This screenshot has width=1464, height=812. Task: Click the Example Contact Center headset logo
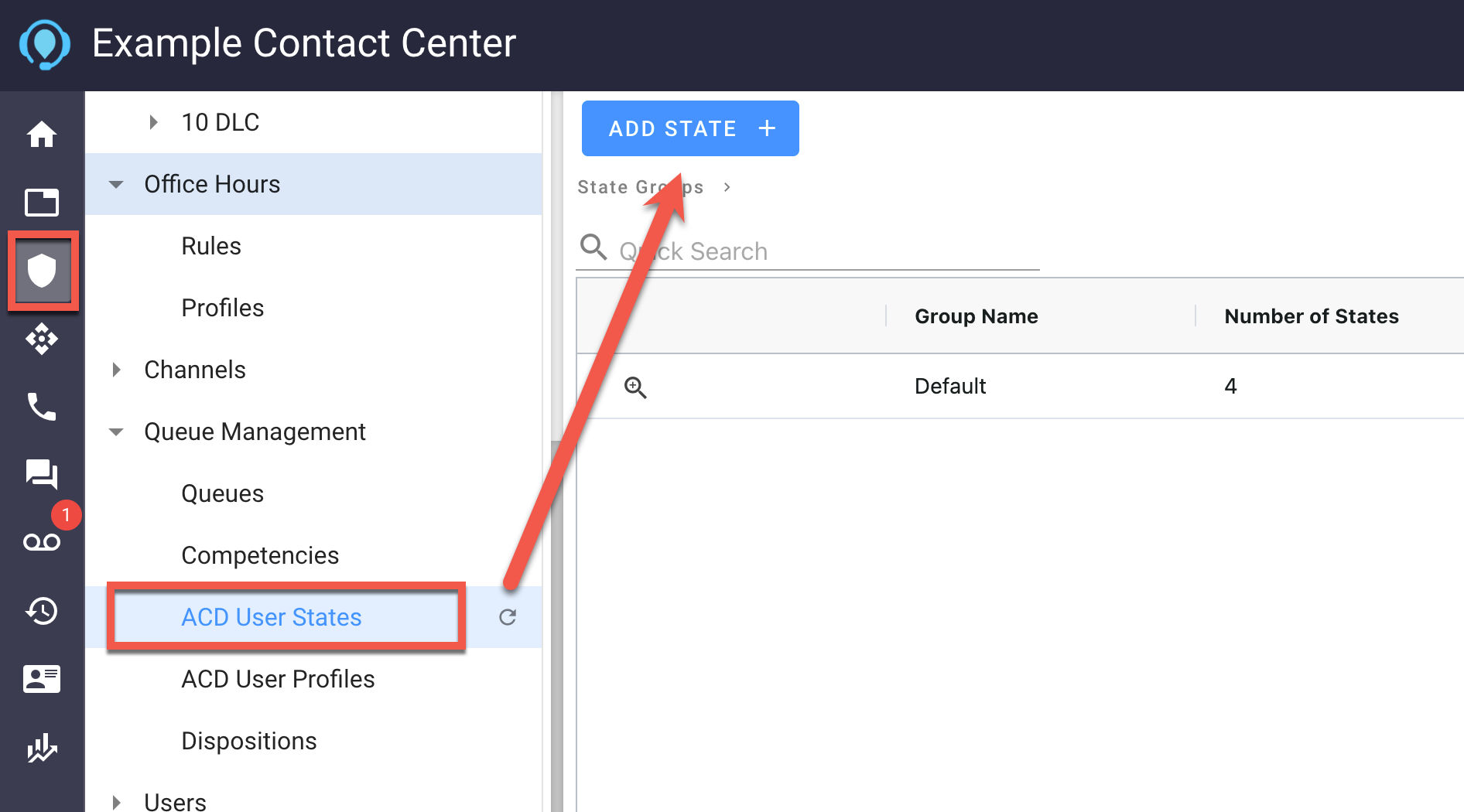point(44,44)
